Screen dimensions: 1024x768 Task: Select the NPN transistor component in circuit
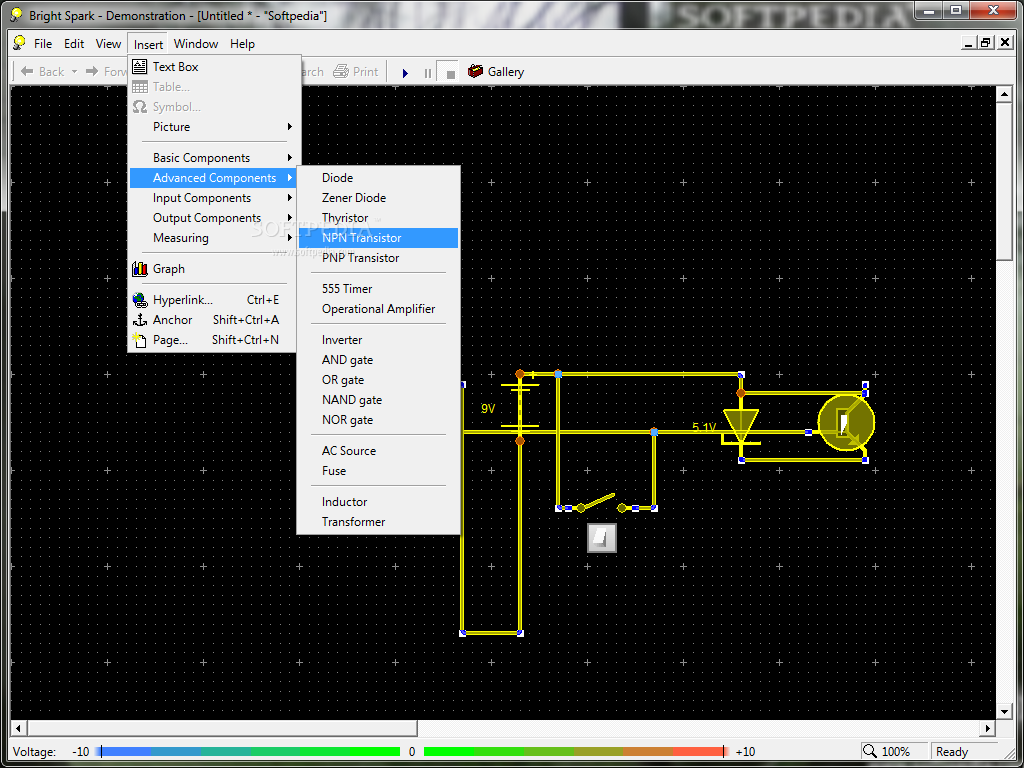pos(846,424)
